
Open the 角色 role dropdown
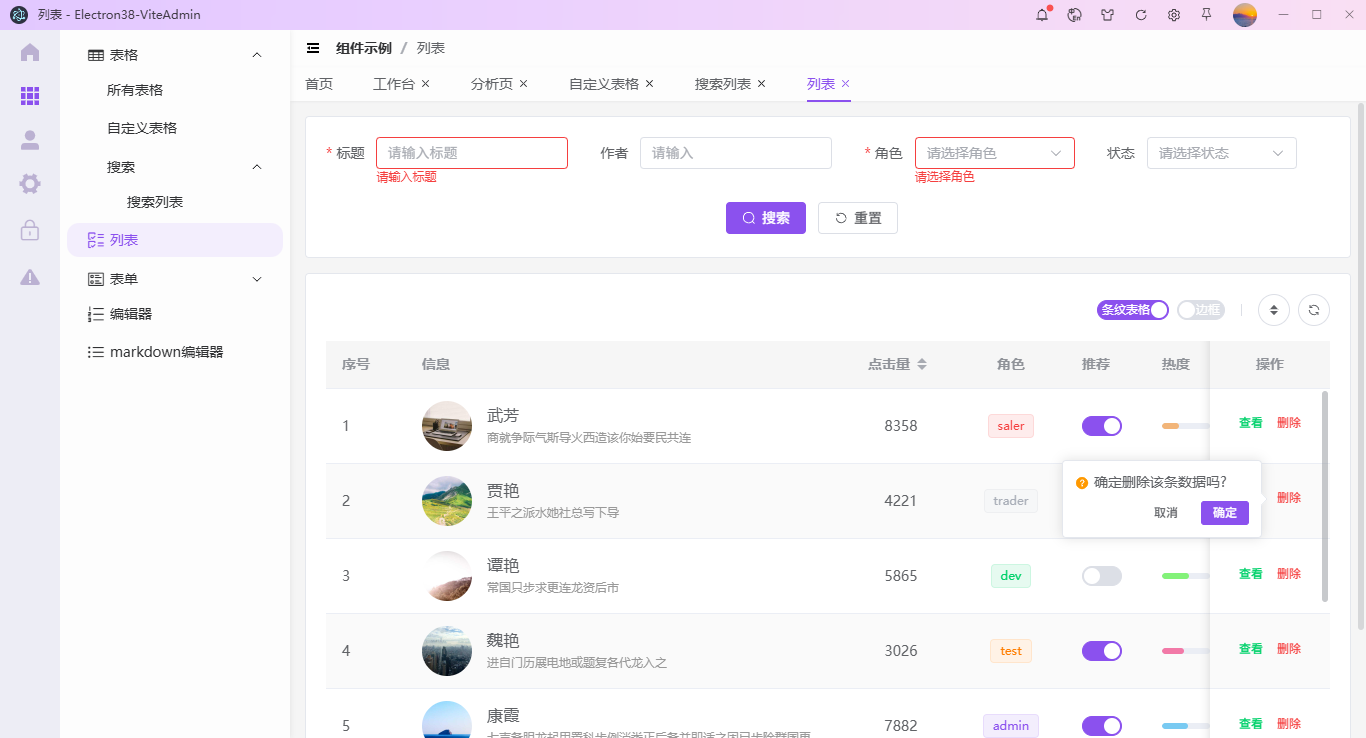994,152
